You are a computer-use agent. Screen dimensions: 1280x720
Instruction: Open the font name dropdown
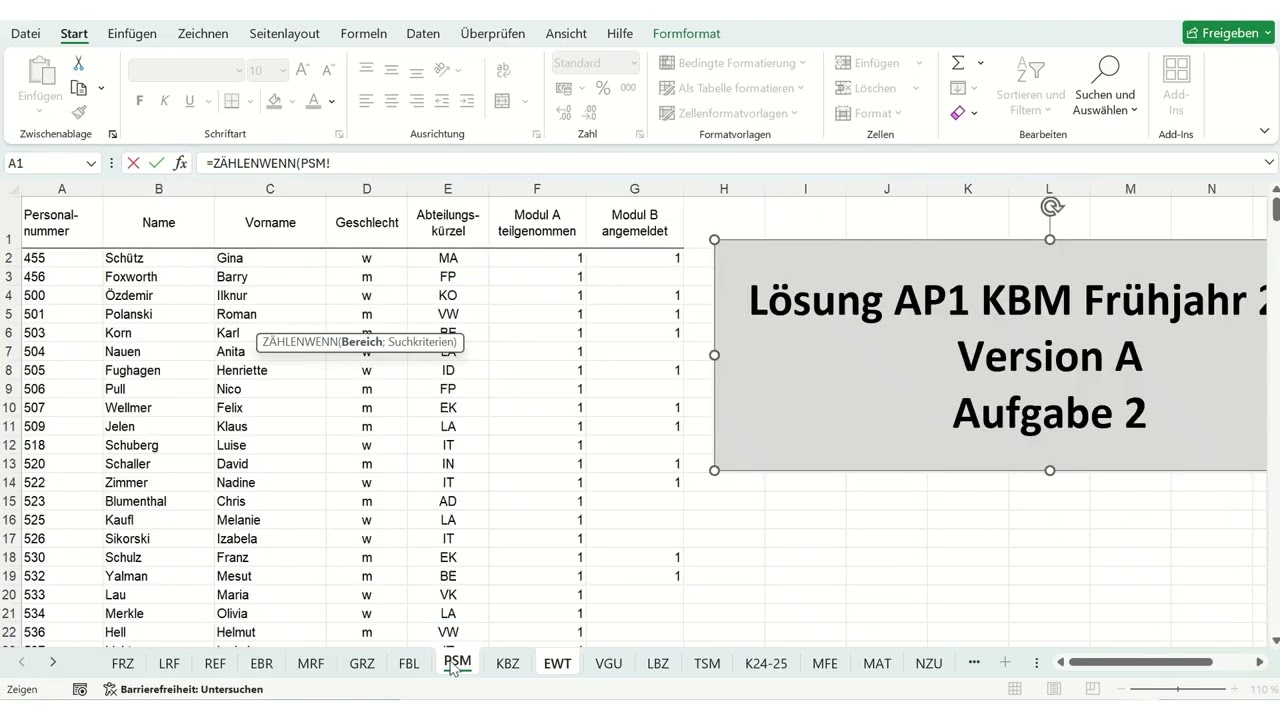point(239,70)
